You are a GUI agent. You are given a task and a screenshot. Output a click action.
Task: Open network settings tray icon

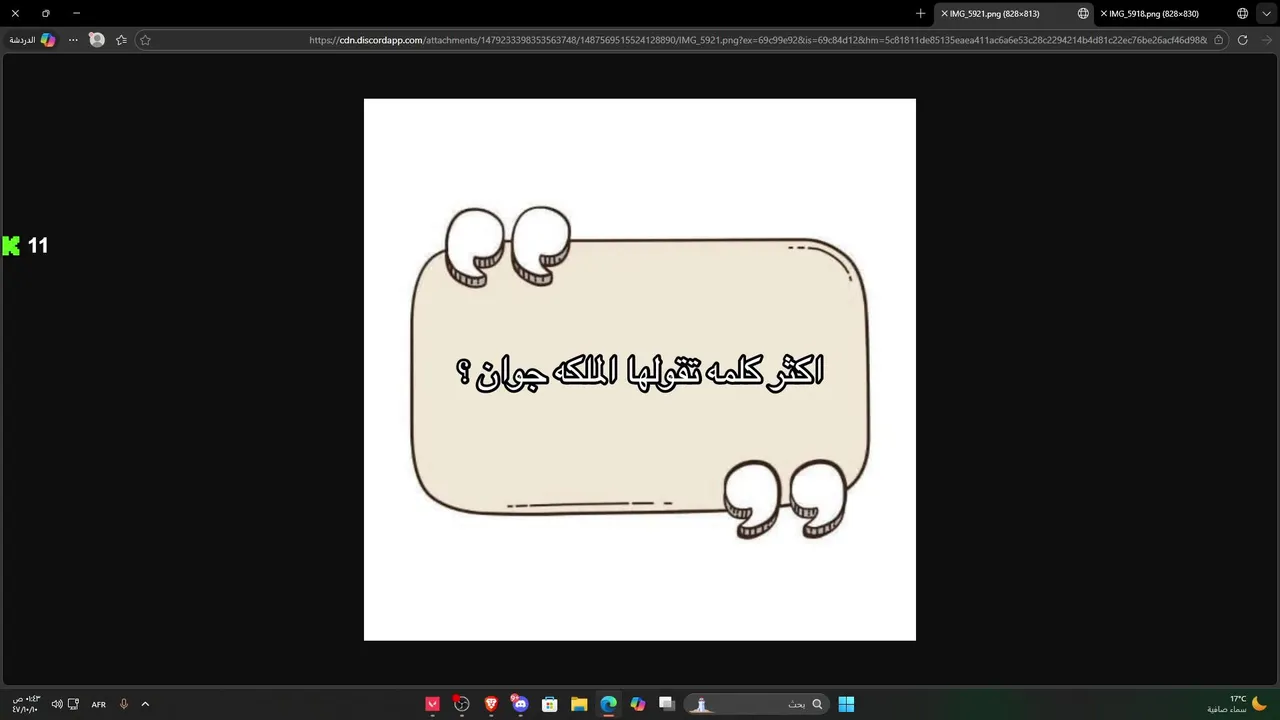click(73, 704)
